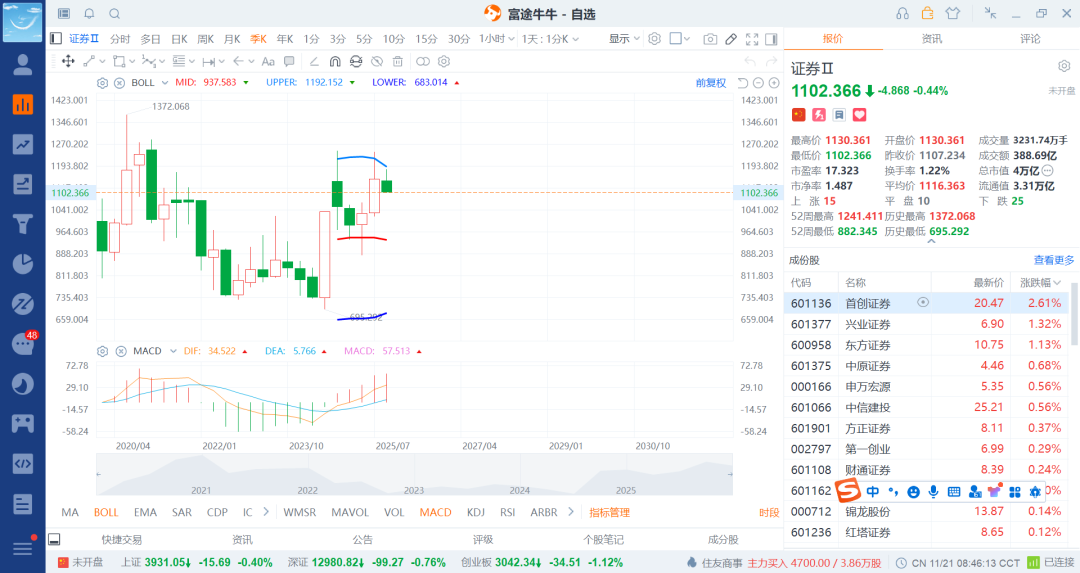The width and height of the screenshot is (1080, 573).
Task: Open the hamburger menu in sidebar bottom
Action: (23, 548)
